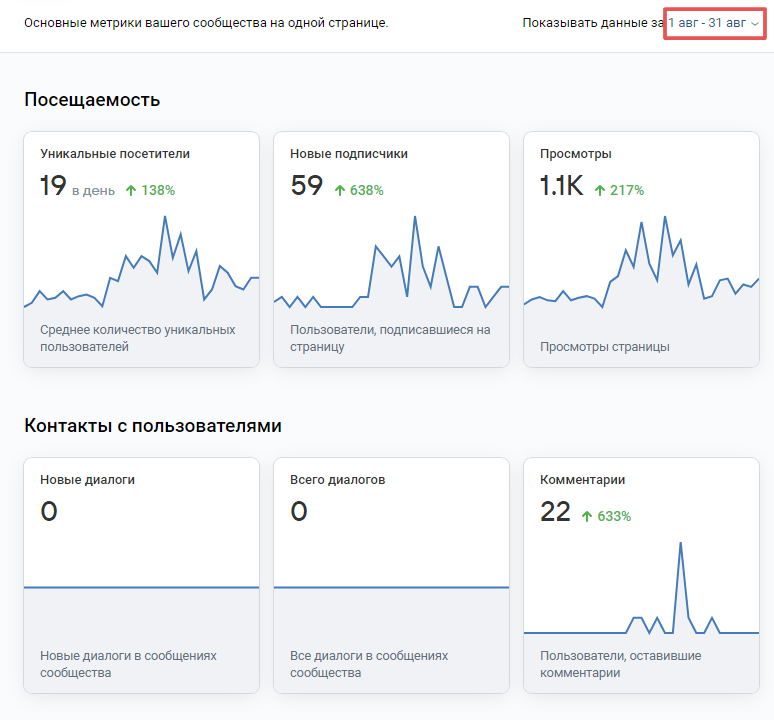Open the Новые диалоги card
Image resolution: width=774 pixels, height=720 pixels.
pyautogui.click(x=142, y=575)
